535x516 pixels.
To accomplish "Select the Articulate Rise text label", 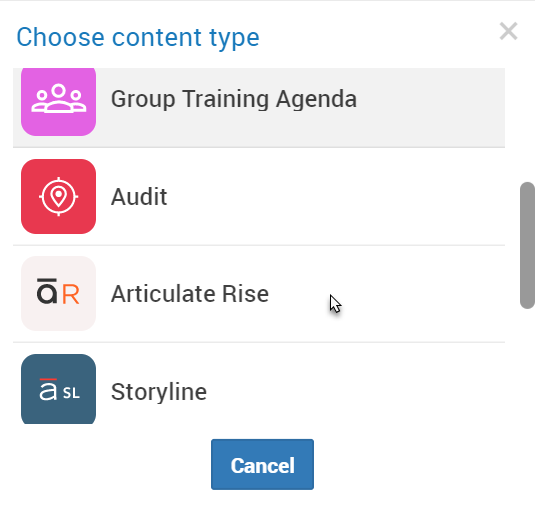I will coord(190,294).
